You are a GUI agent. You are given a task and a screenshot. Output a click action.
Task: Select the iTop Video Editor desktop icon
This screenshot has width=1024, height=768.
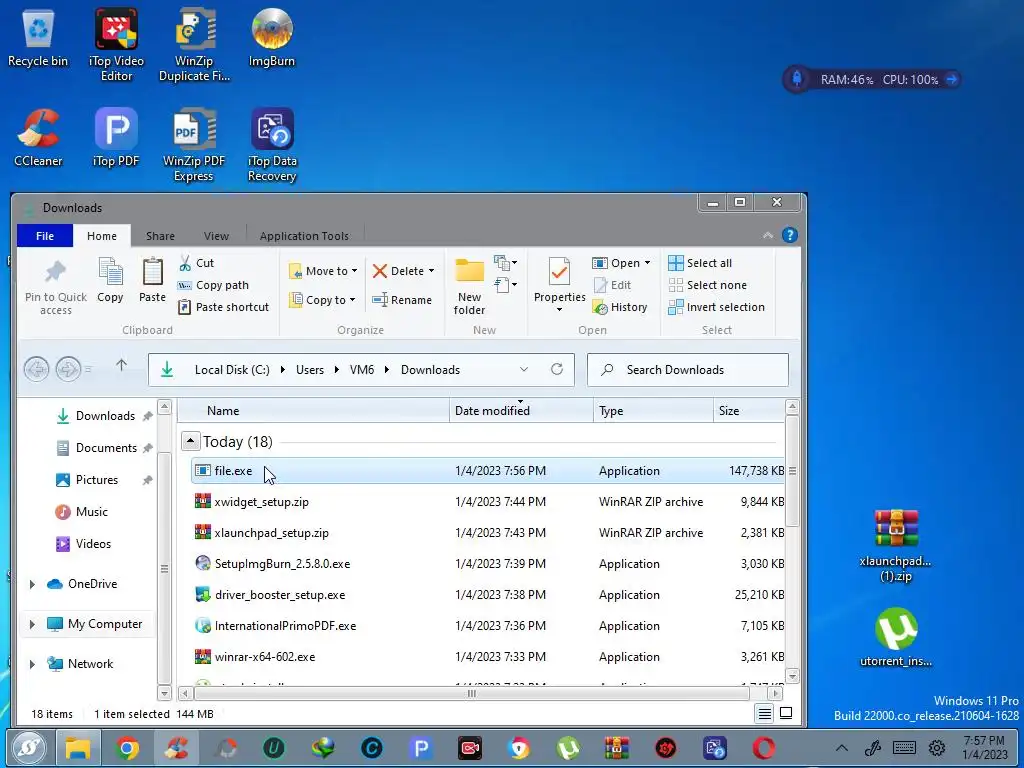[x=116, y=45]
